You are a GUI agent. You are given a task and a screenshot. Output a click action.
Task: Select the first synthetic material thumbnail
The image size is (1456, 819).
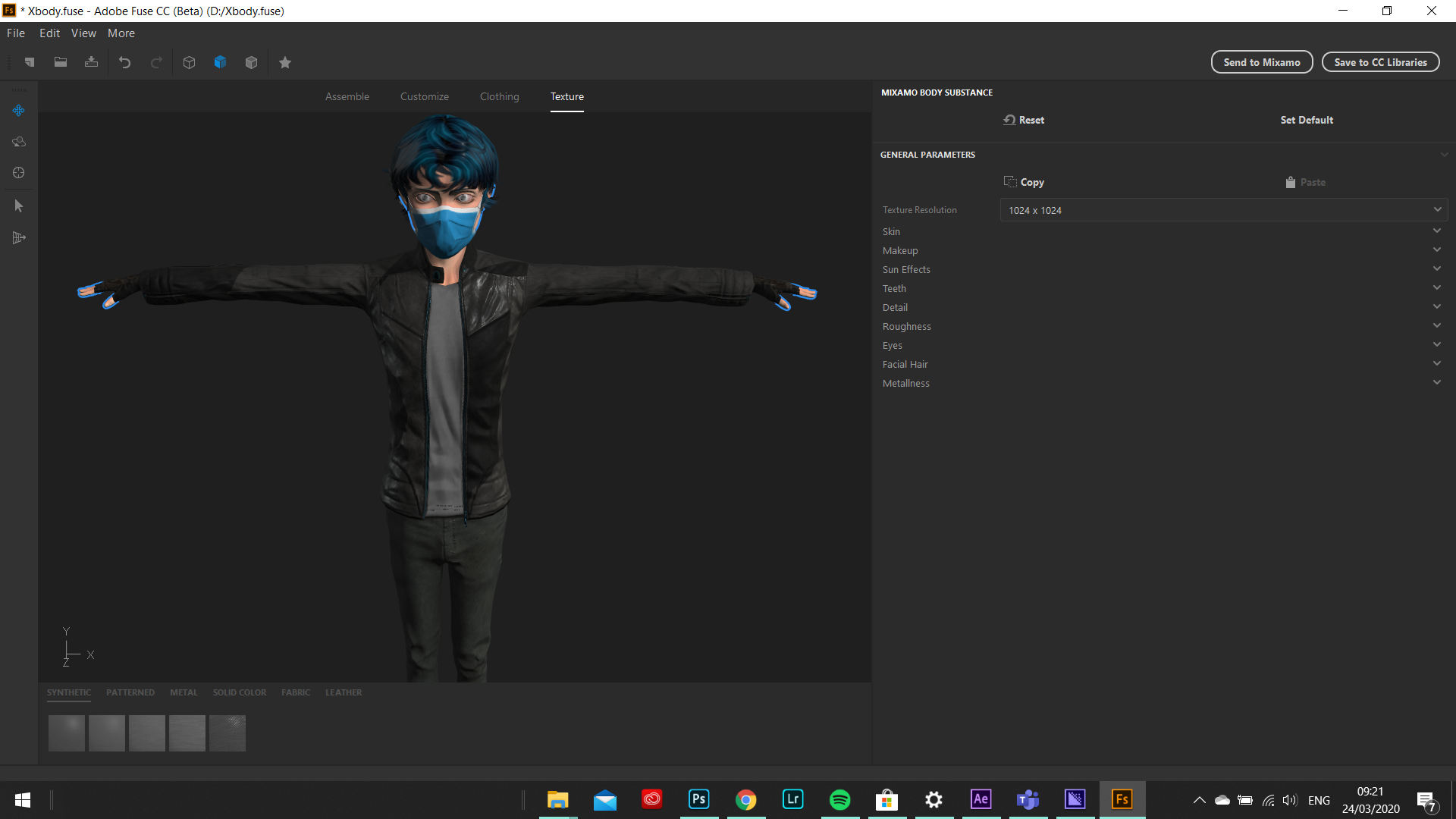click(67, 733)
